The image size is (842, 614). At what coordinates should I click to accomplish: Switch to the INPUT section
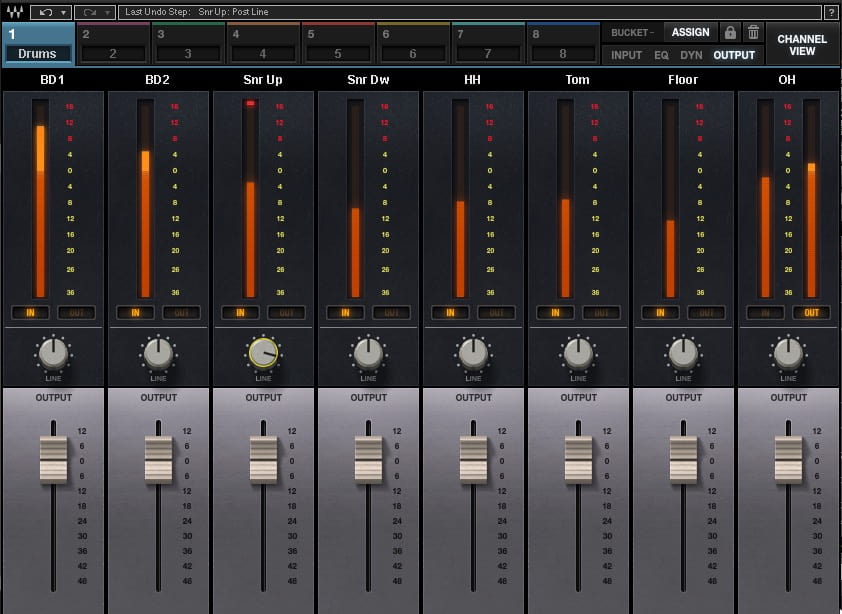pos(626,56)
